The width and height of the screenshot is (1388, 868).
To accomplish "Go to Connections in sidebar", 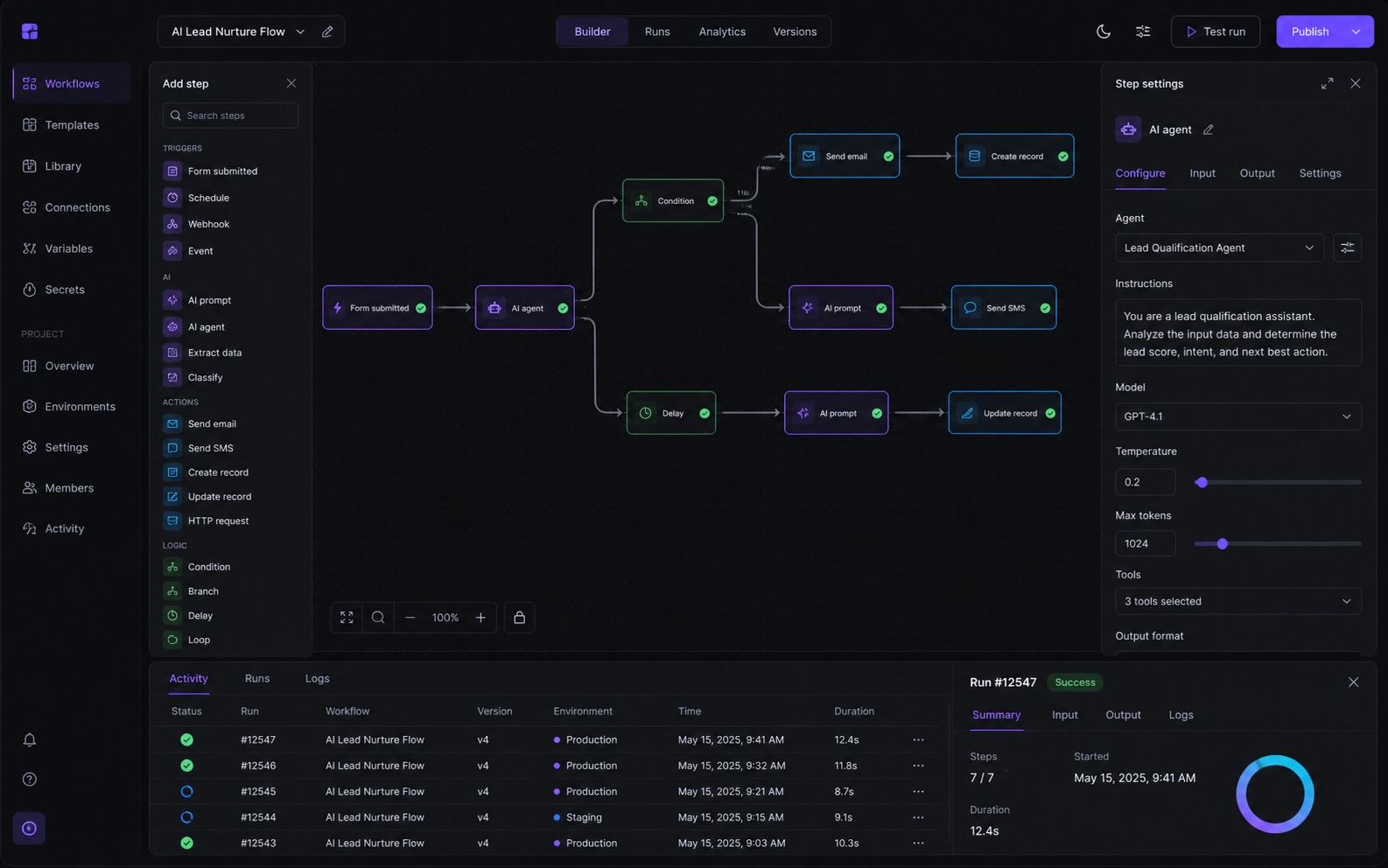I will pyautogui.click(x=72, y=207).
